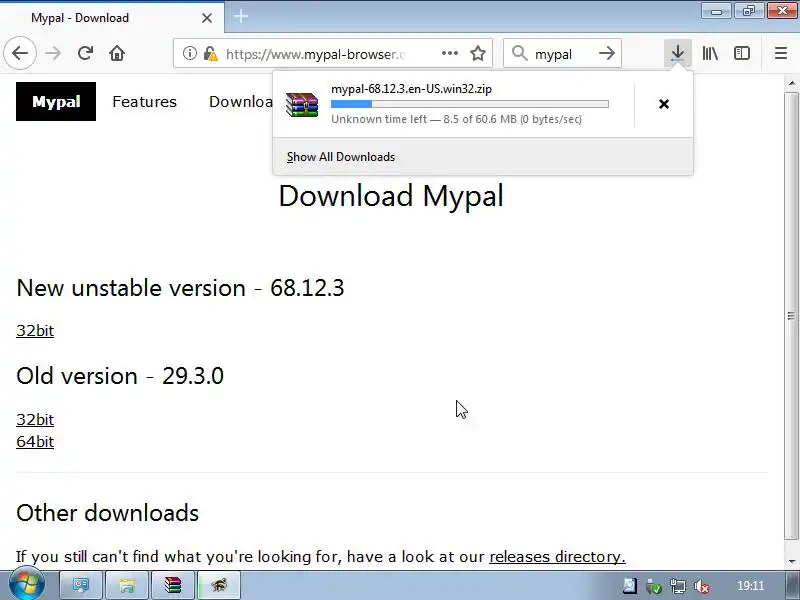This screenshot has width=800, height=600.
Task: Open the releases directory link
Action: [x=557, y=556]
